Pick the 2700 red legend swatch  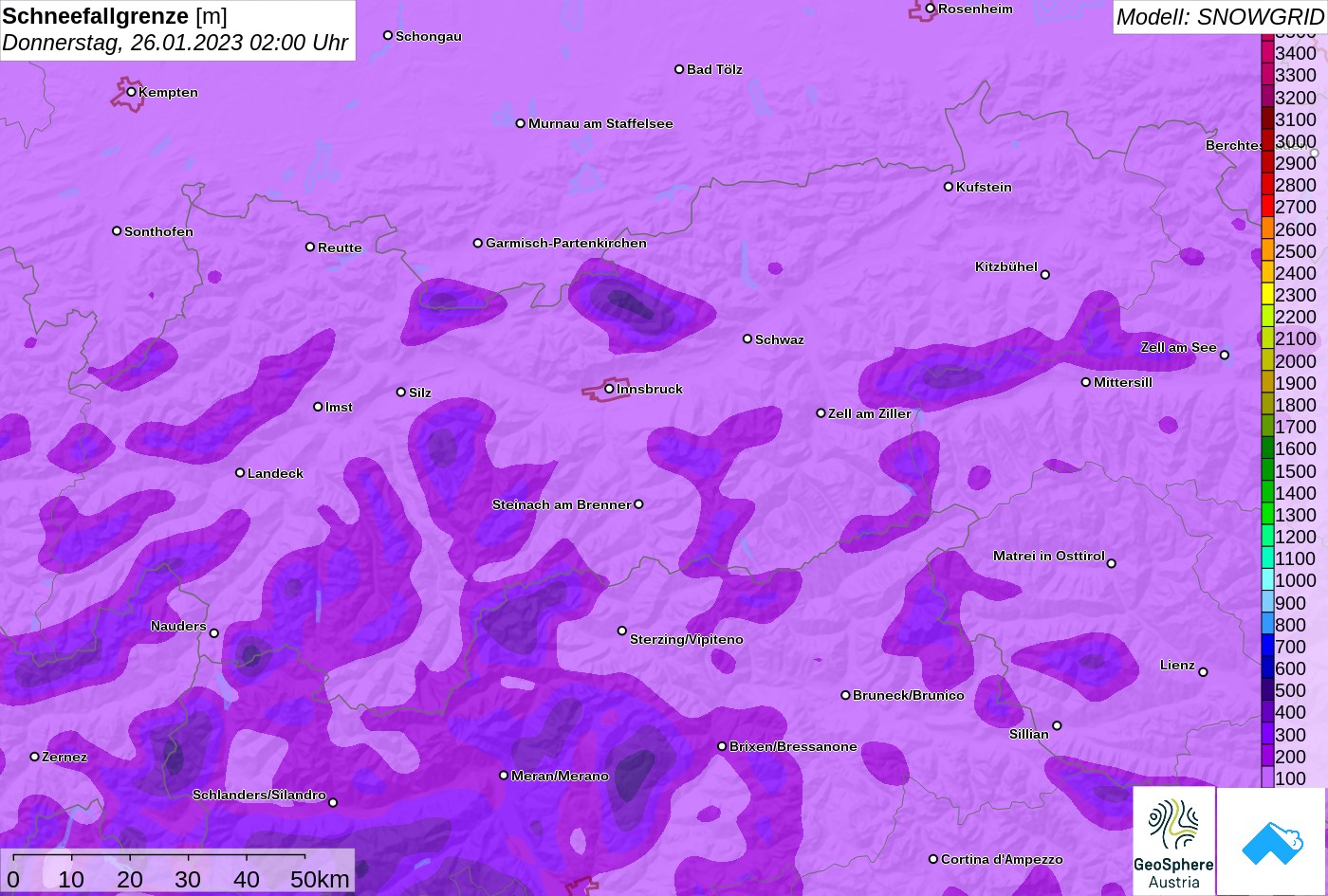pos(1267,206)
